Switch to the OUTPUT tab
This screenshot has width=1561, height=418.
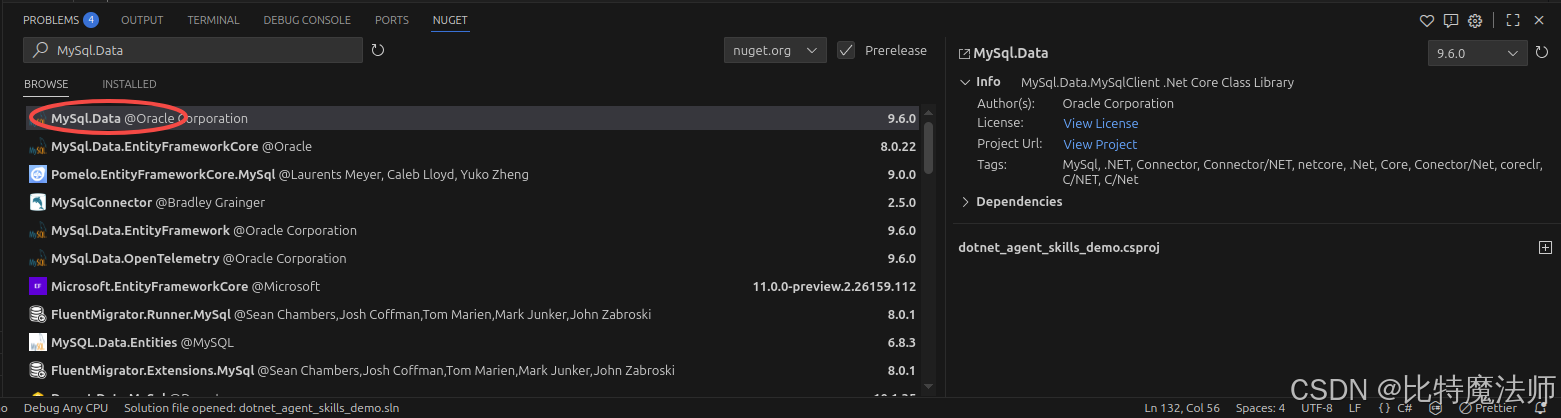pos(142,20)
